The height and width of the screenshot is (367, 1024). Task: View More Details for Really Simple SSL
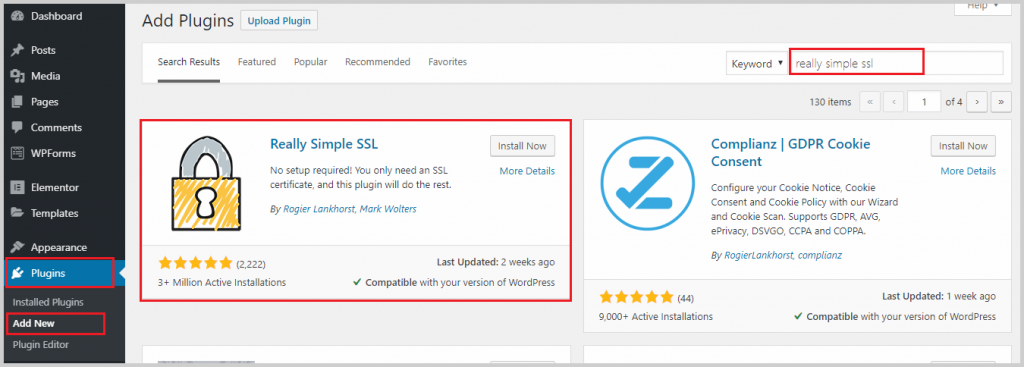[x=527, y=171]
